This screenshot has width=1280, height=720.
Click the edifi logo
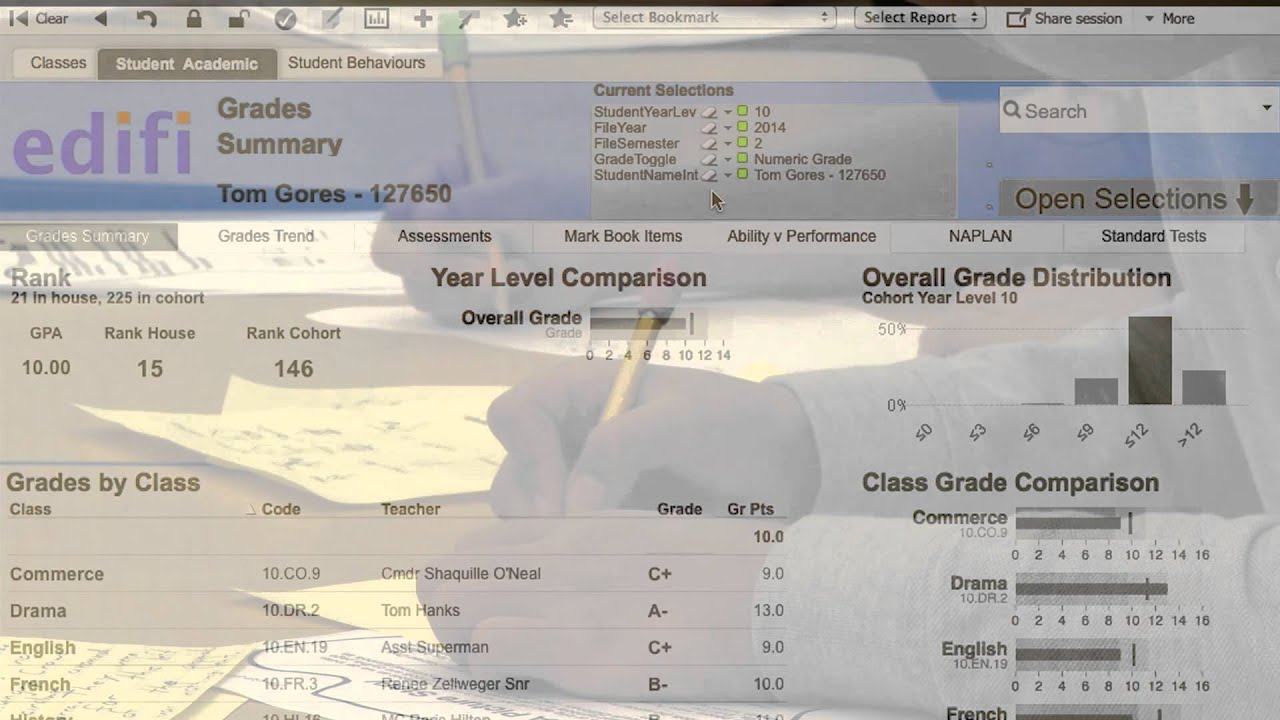point(102,143)
